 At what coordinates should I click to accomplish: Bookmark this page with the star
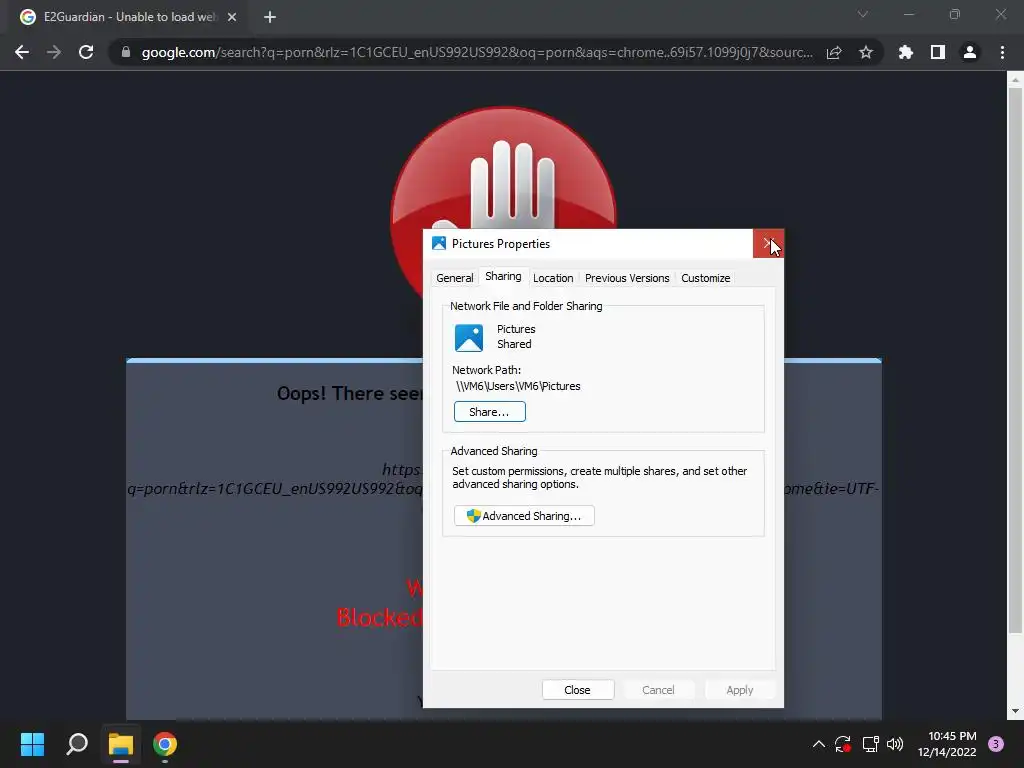point(866,52)
